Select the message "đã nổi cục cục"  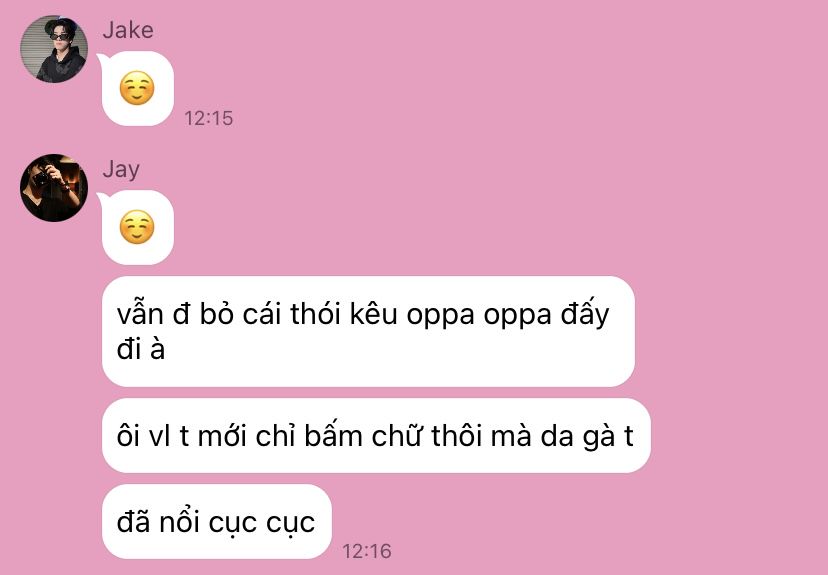click(217, 522)
